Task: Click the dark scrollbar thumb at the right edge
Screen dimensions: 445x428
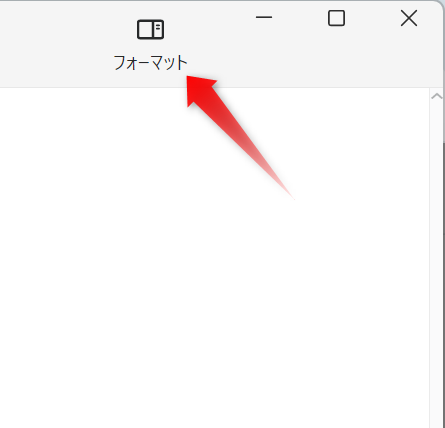Action: coord(444,283)
